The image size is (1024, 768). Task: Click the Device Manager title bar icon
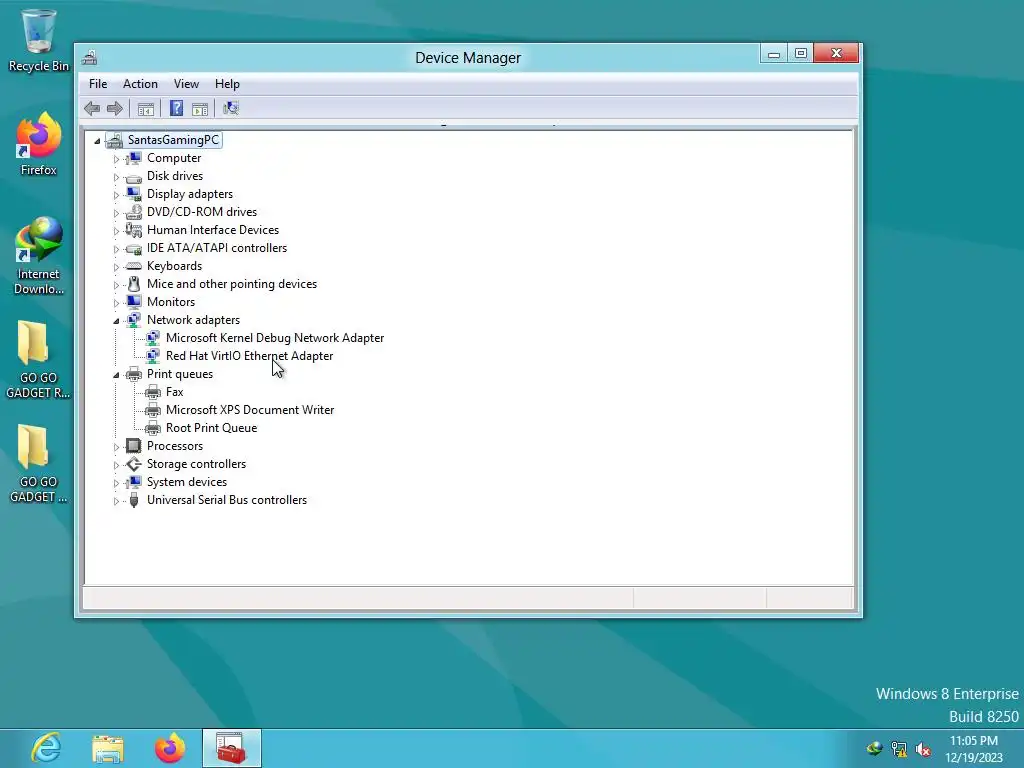tap(89, 57)
